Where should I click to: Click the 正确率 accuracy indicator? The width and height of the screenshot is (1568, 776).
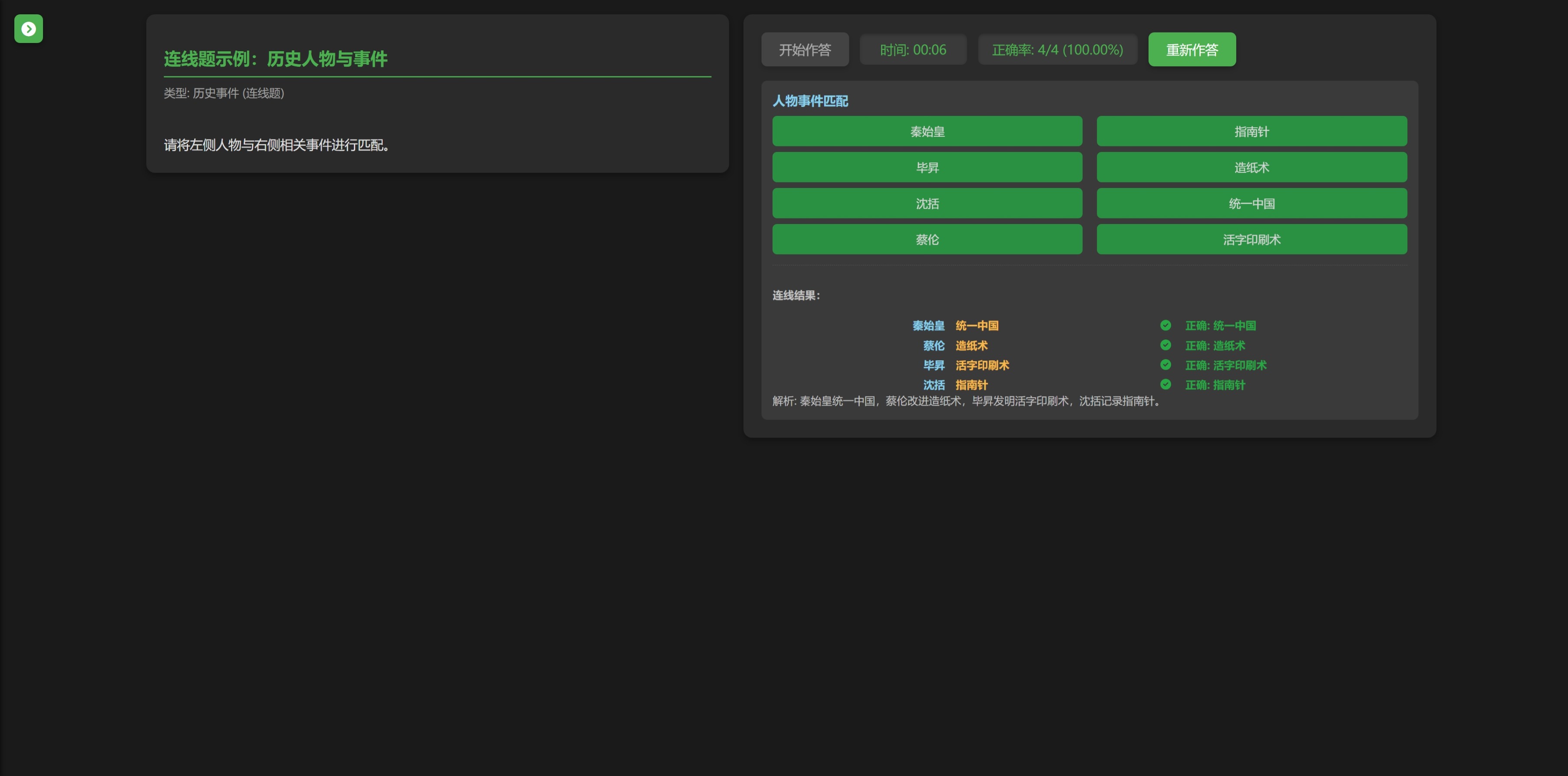(1057, 50)
